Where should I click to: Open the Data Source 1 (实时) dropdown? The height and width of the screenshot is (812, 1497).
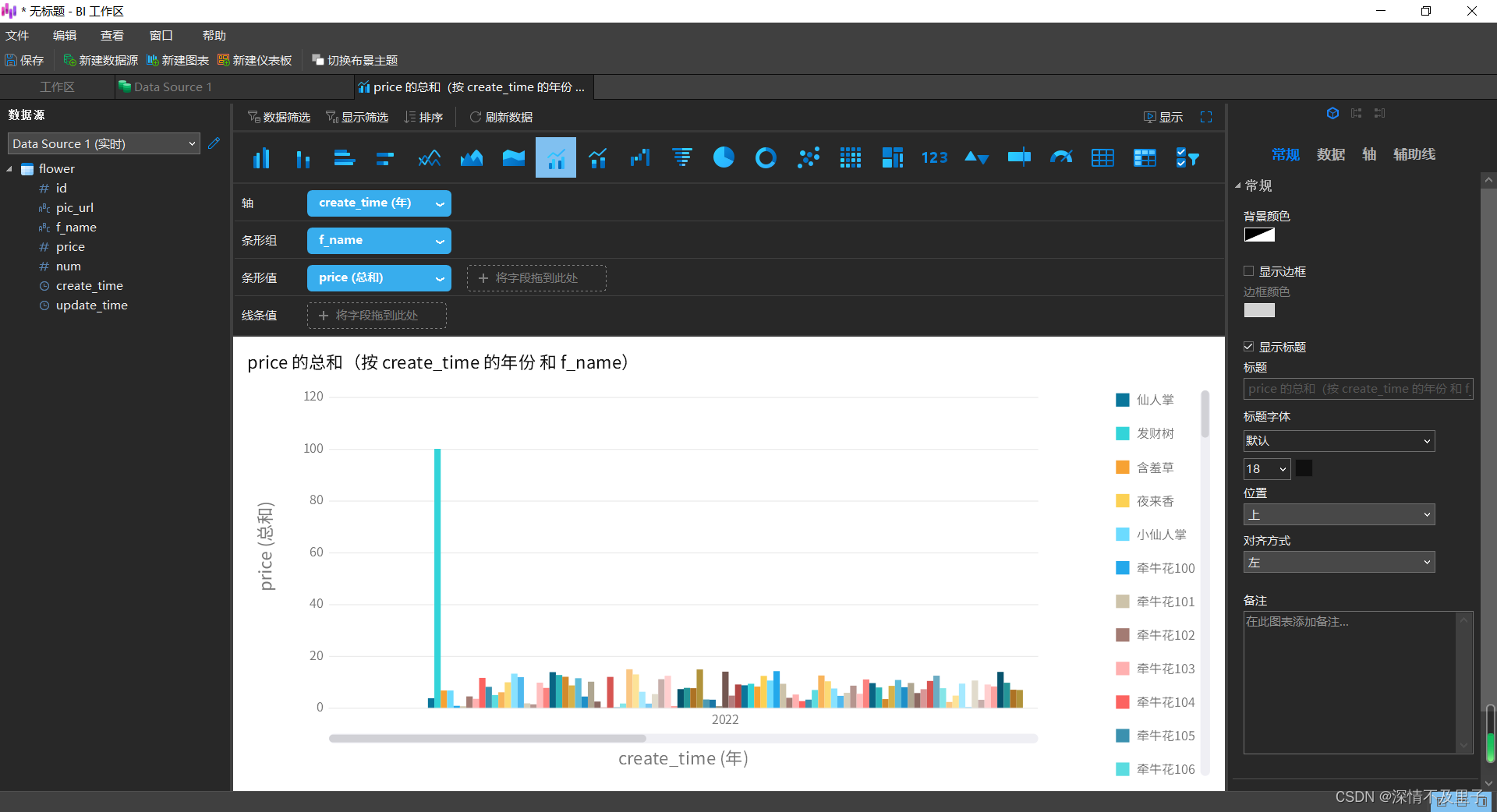(104, 143)
